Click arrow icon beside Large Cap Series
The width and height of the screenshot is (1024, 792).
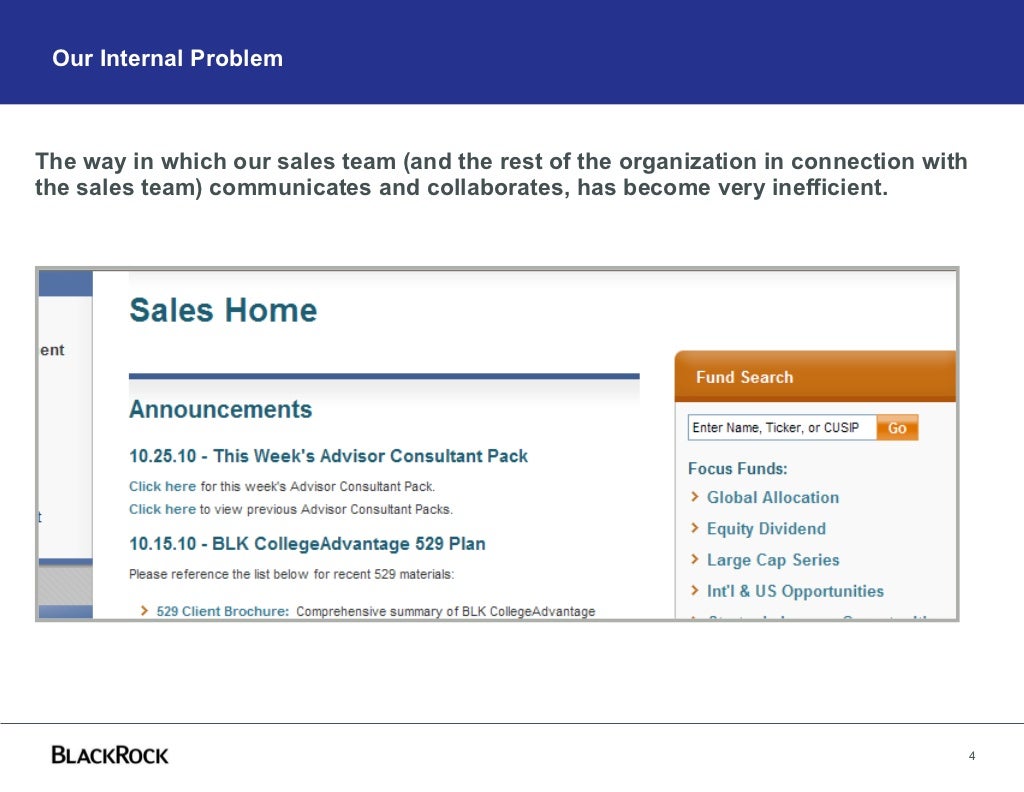coord(695,560)
